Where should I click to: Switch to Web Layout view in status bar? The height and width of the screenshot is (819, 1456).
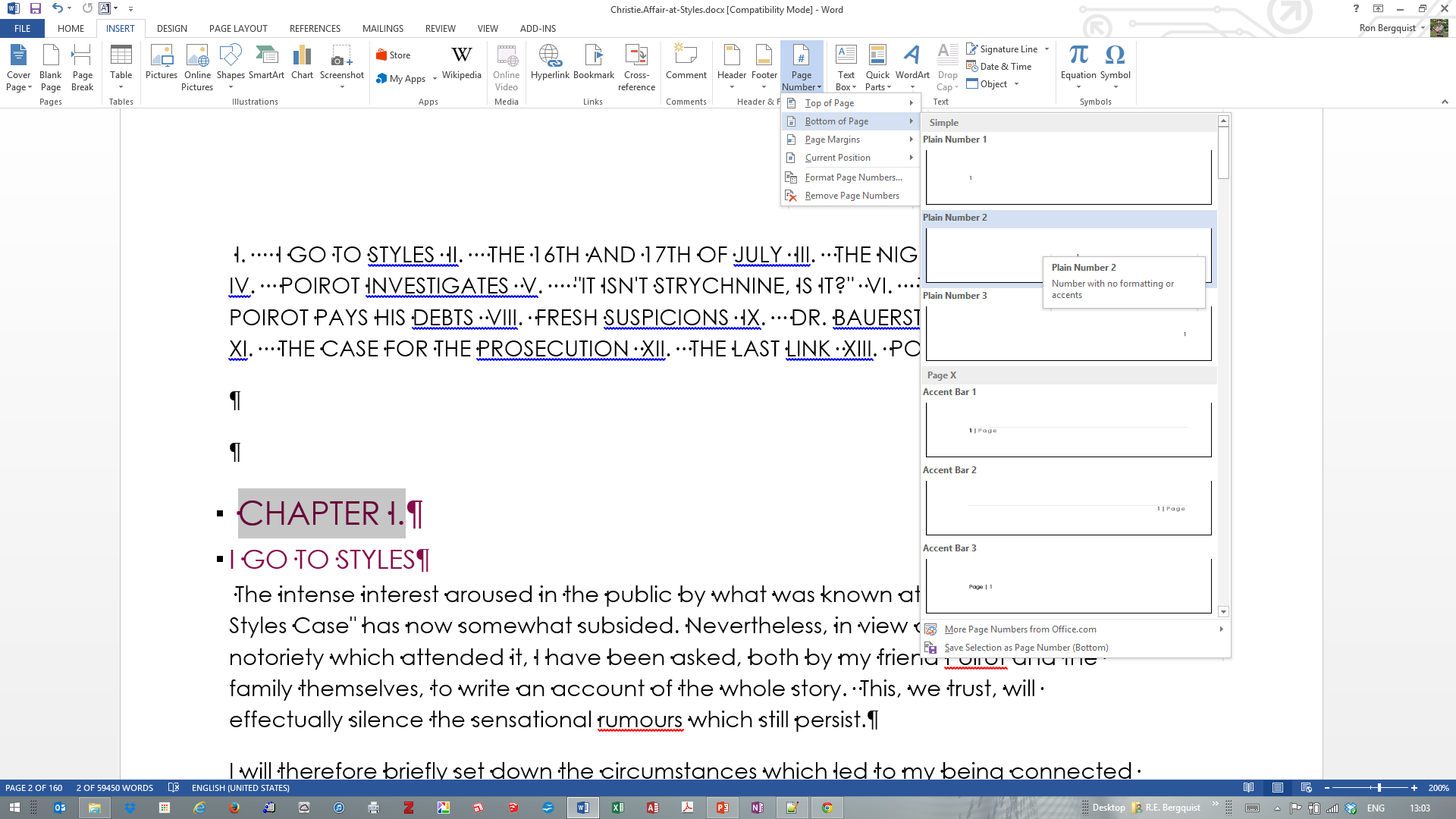click(1306, 788)
